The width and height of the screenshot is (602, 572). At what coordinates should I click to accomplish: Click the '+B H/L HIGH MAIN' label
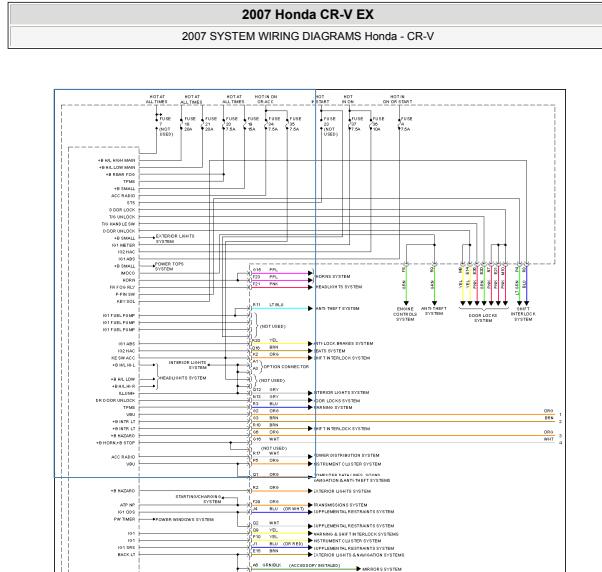(117, 160)
